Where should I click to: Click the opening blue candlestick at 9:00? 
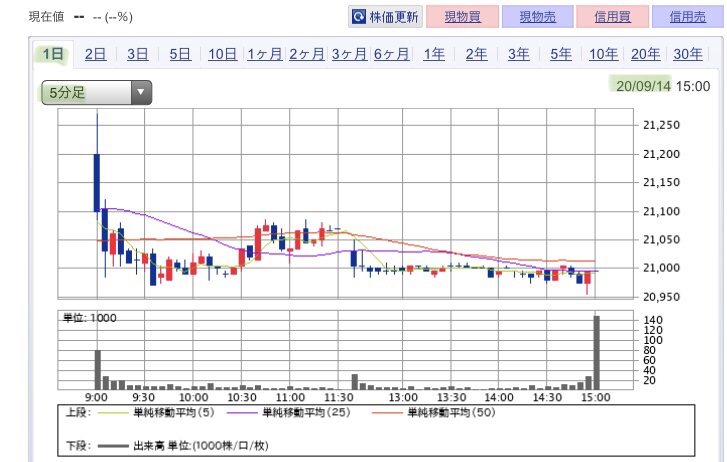click(x=96, y=182)
